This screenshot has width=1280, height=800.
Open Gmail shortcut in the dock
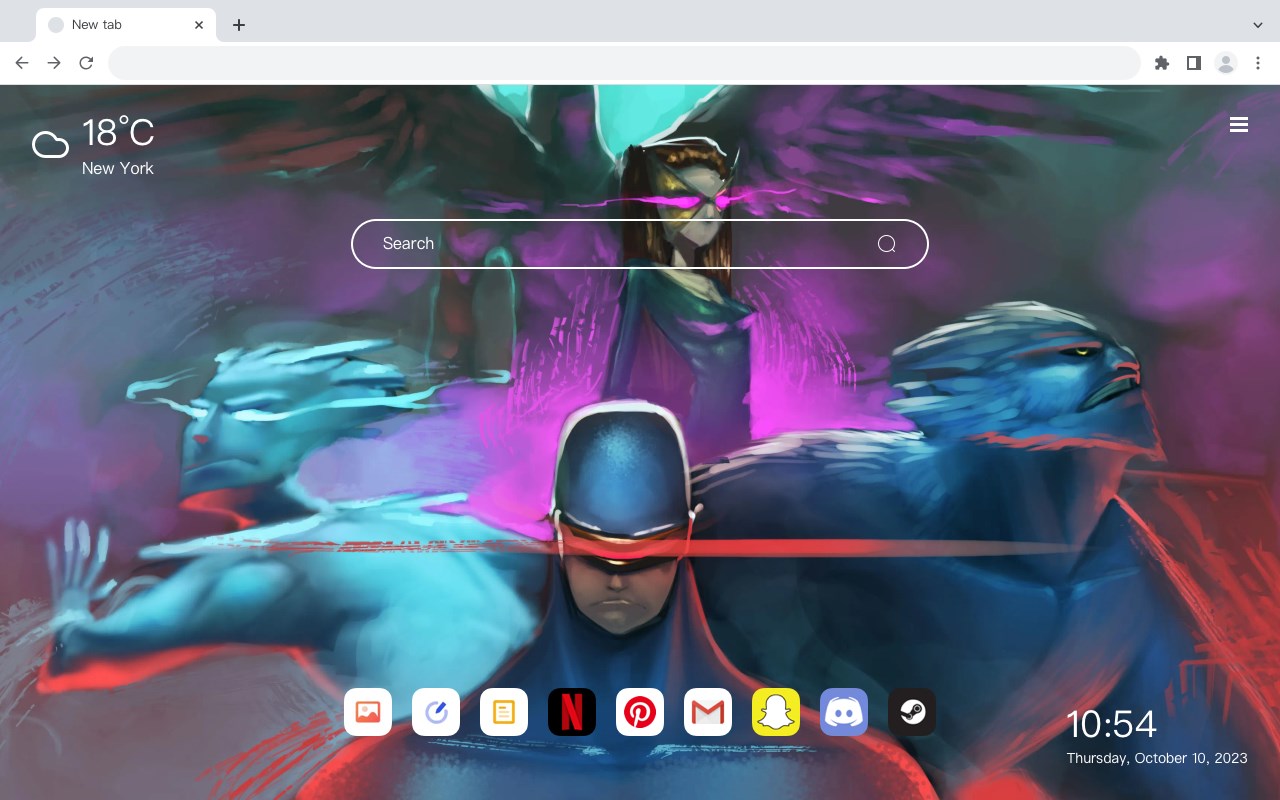coord(708,712)
